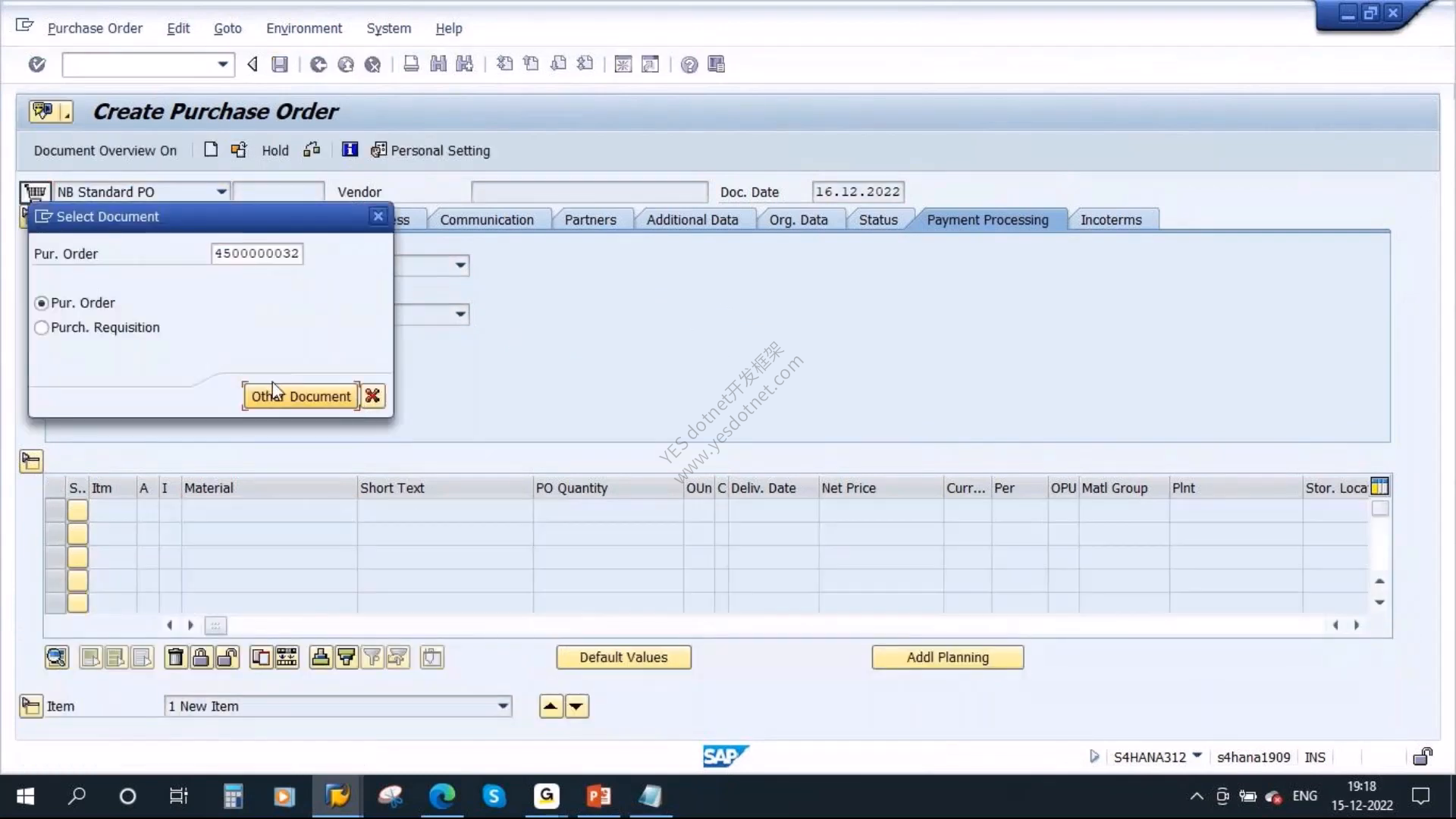Cancel the Select Document dialog with red X
The image size is (1456, 819).
[x=372, y=397]
